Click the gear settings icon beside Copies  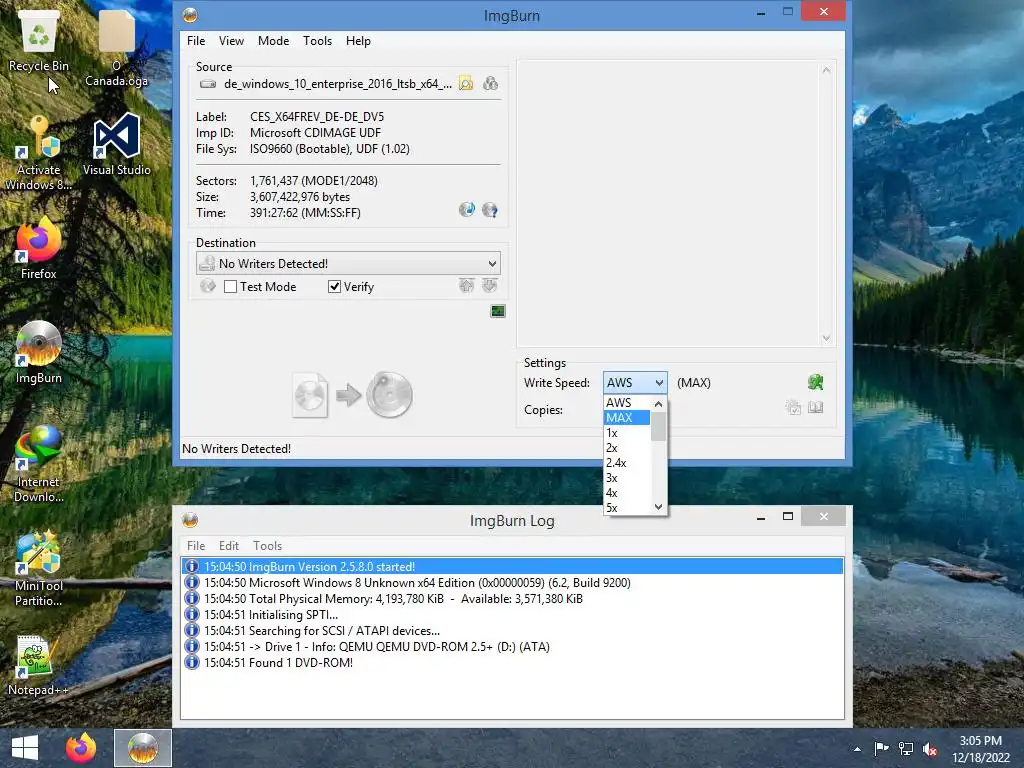pos(793,408)
